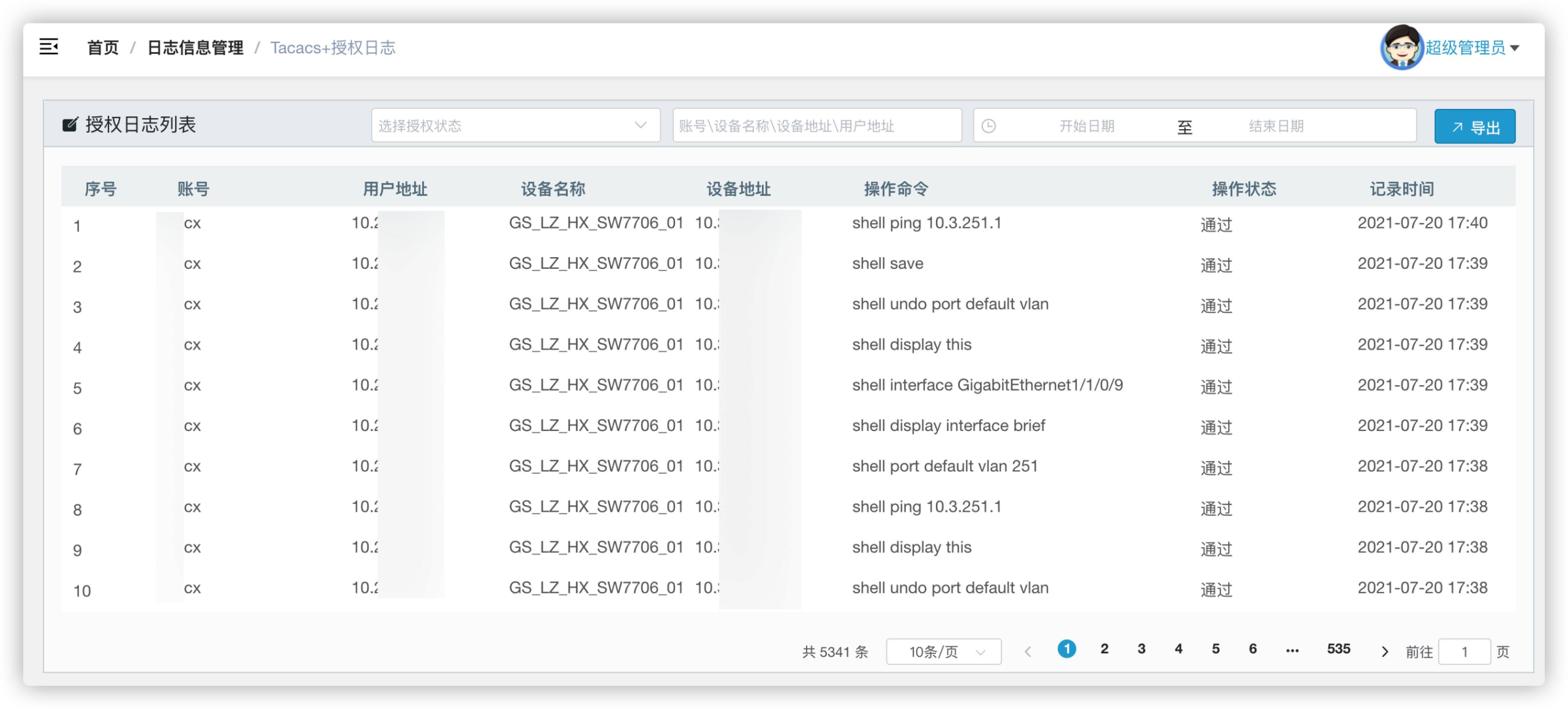Click the sidebar collapse hamburger icon
The height and width of the screenshot is (709, 1568).
[49, 47]
